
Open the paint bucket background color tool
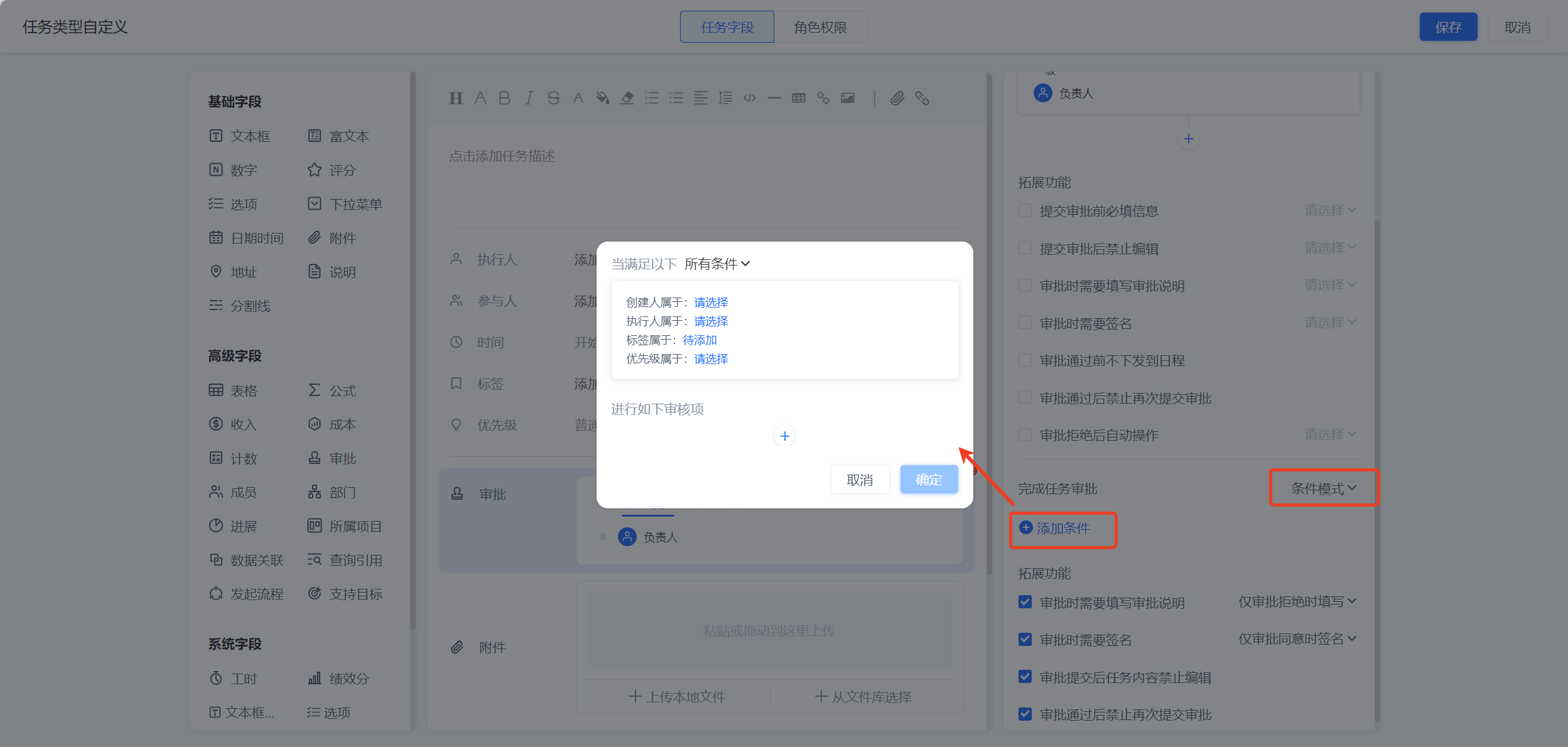[603, 98]
